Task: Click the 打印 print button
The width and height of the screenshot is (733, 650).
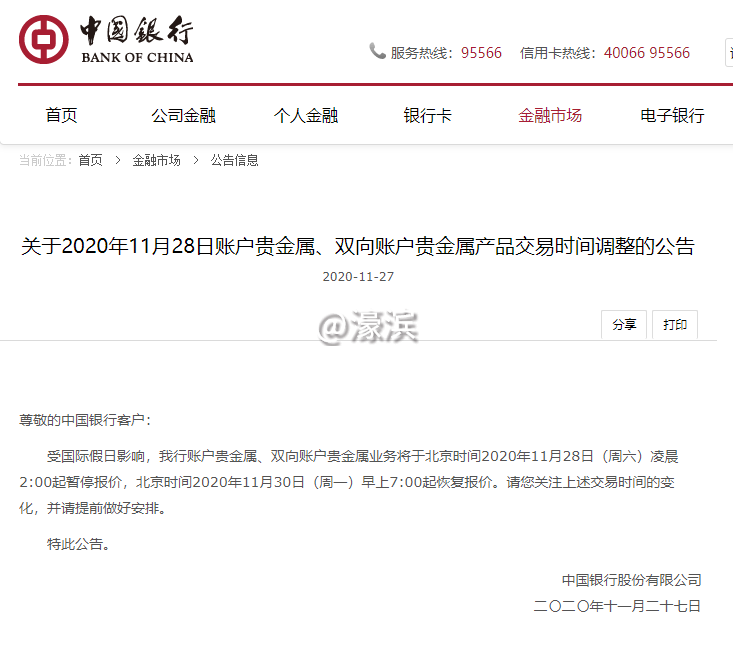Action: [x=675, y=324]
